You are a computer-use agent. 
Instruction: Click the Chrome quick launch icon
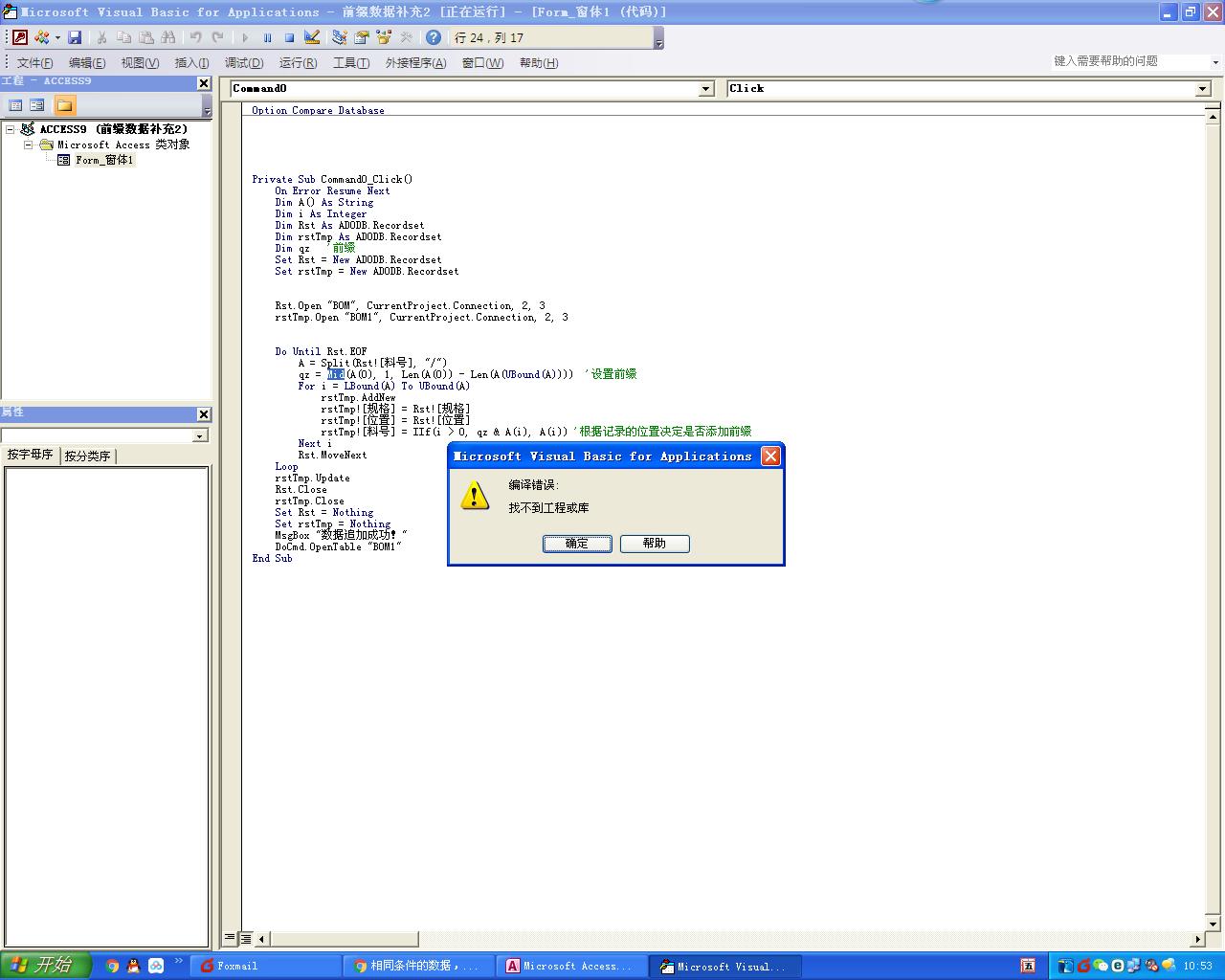(x=112, y=967)
